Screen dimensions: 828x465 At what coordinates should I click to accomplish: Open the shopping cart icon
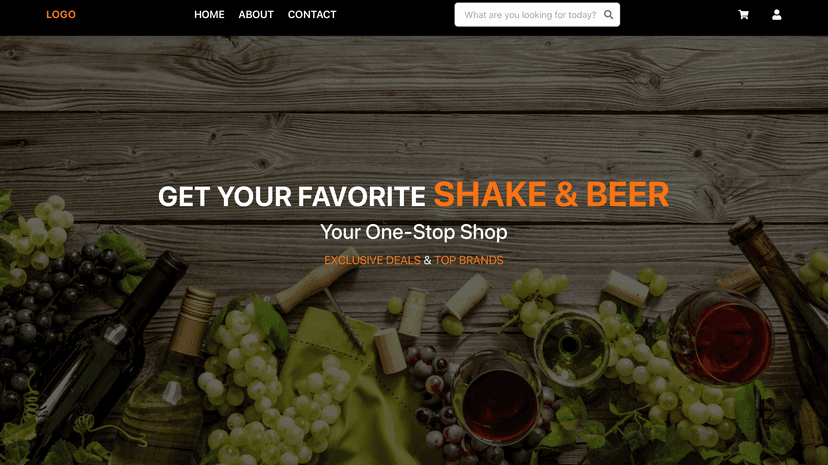click(x=744, y=15)
